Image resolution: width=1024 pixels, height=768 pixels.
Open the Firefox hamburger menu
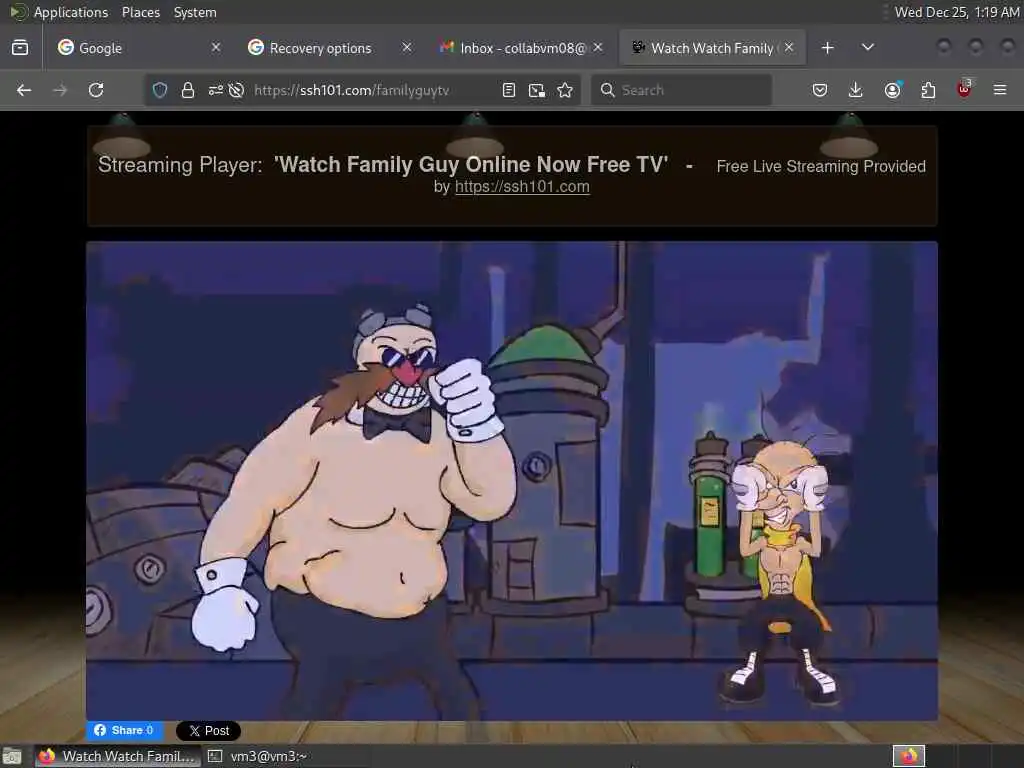coord(1000,90)
